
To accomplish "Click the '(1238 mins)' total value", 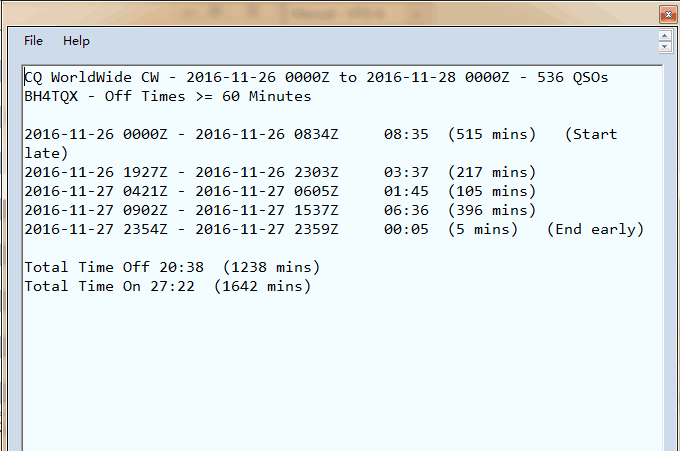I will (271, 268).
